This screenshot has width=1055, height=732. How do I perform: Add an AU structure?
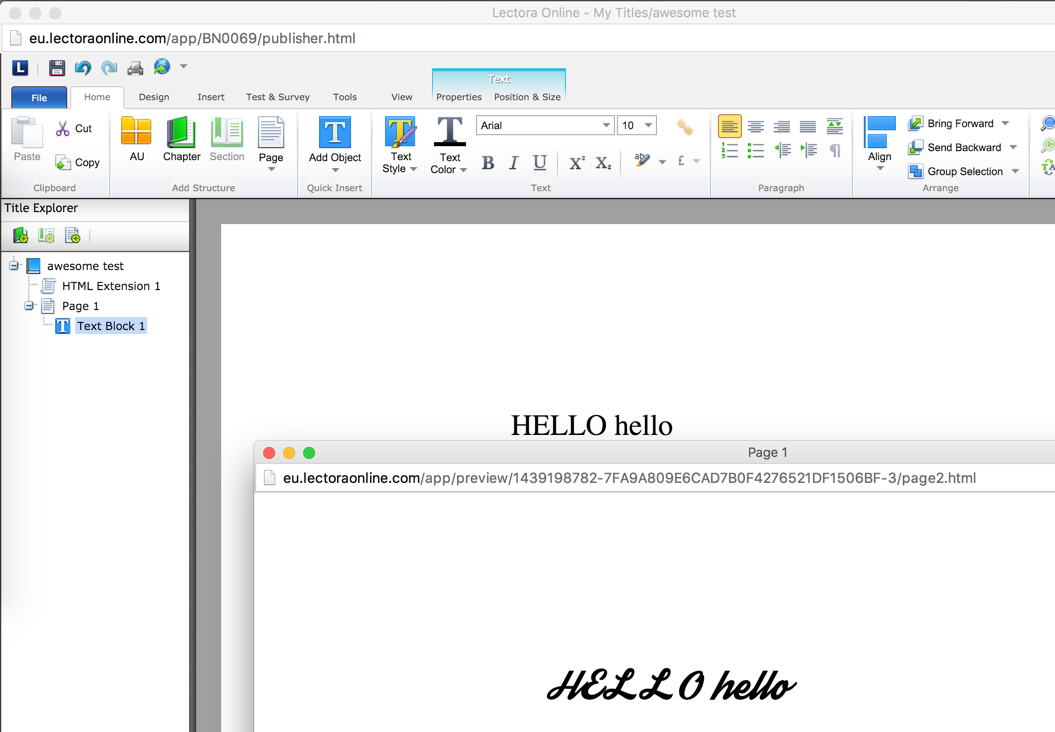pyautogui.click(x=137, y=139)
